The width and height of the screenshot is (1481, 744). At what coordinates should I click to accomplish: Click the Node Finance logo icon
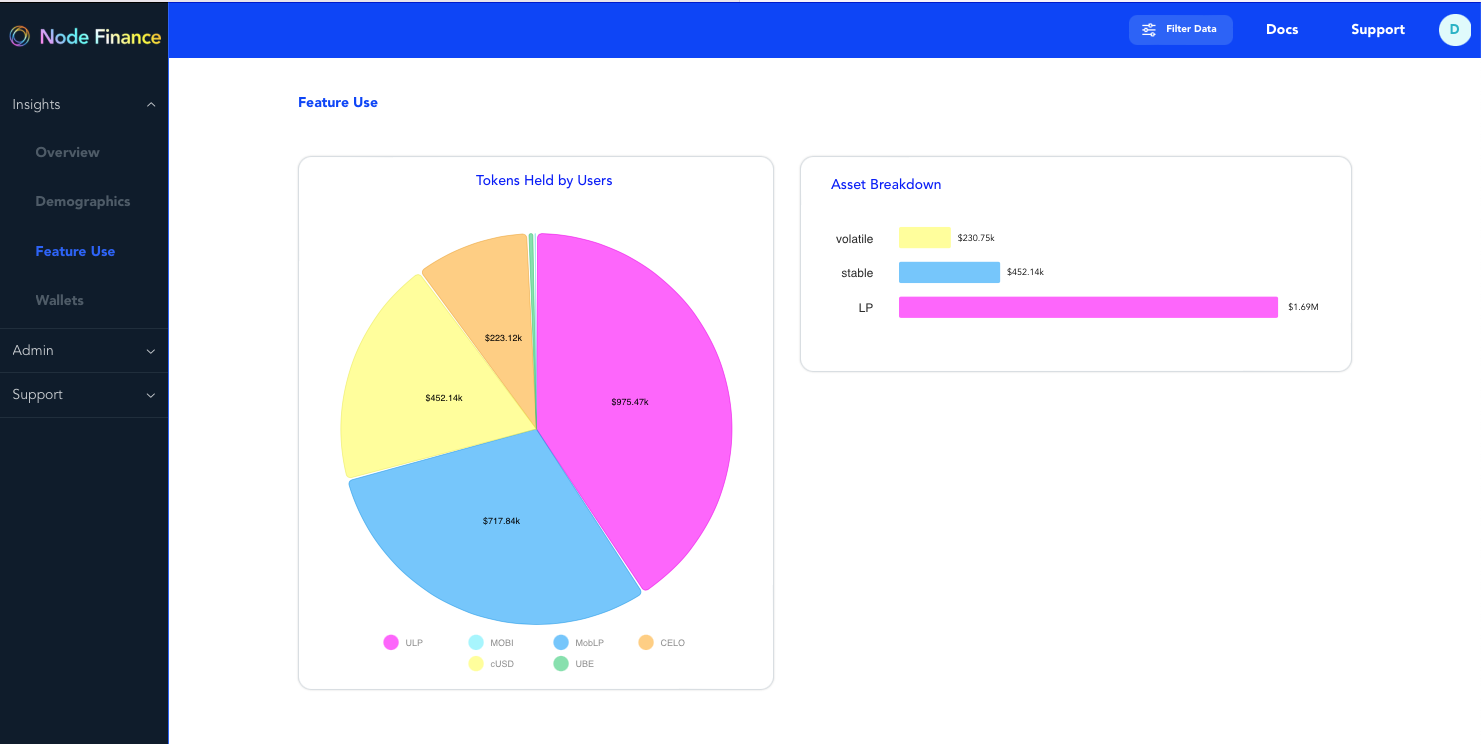point(20,37)
